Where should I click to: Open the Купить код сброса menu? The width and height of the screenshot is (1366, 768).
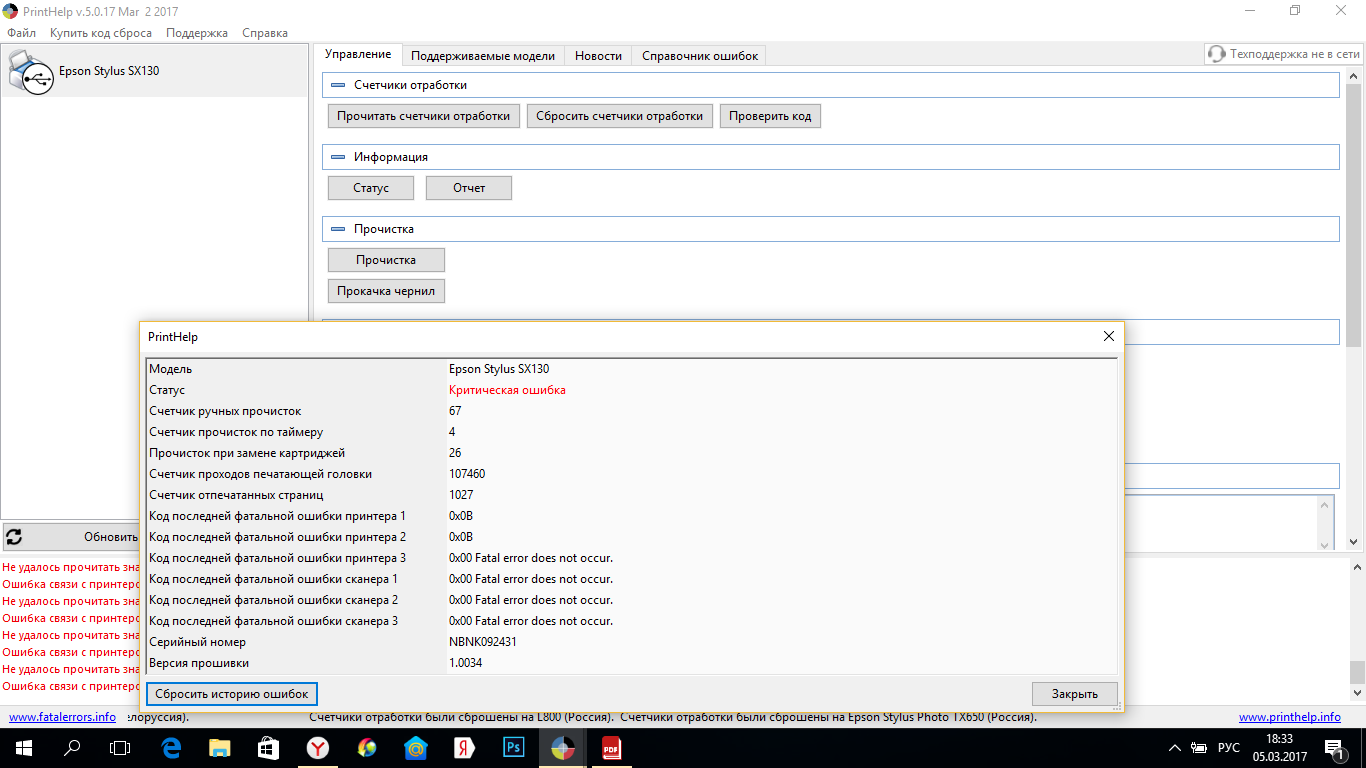(x=101, y=33)
